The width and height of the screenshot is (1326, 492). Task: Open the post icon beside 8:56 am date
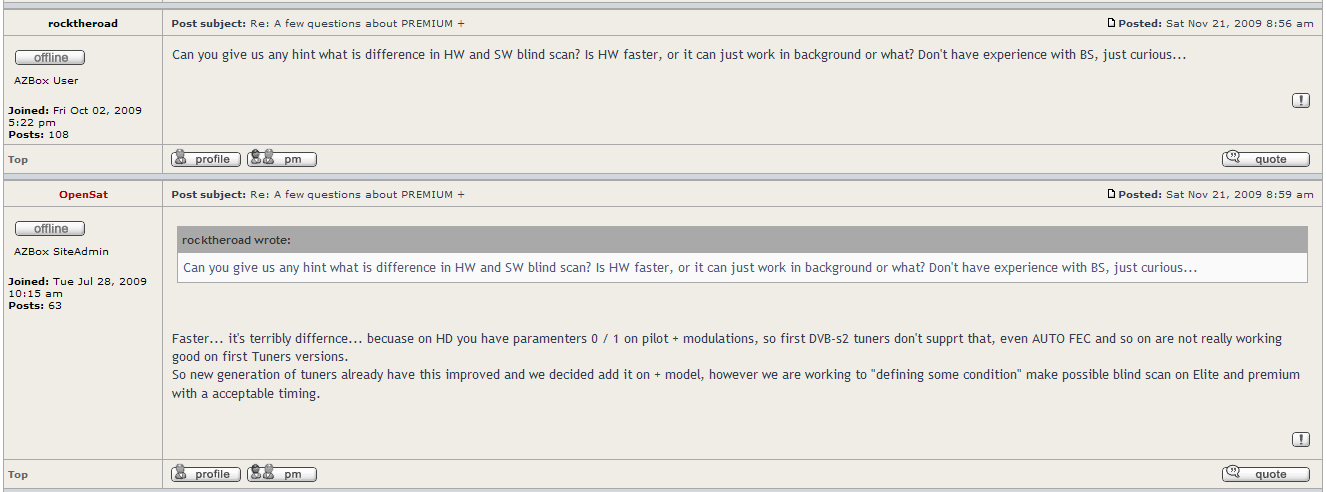click(1111, 24)
